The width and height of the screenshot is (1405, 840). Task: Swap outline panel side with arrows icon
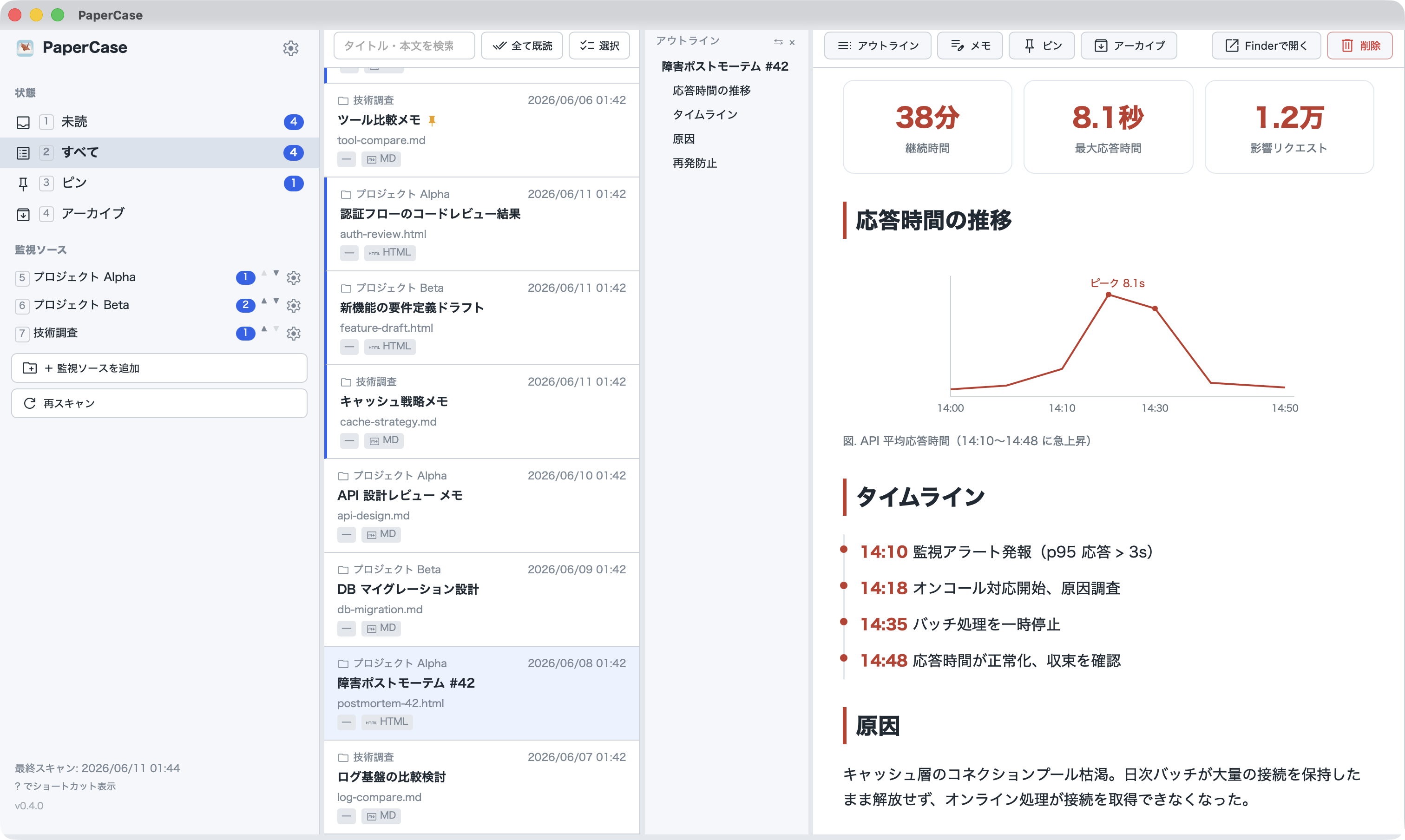click(778, 42)
